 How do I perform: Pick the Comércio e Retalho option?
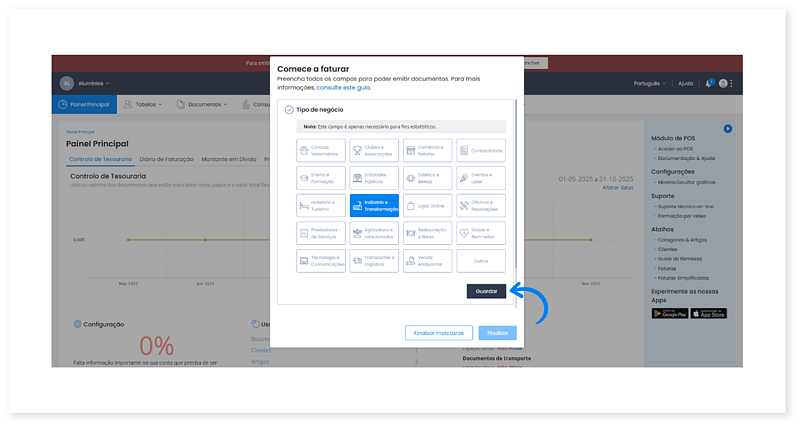(427, 150)
